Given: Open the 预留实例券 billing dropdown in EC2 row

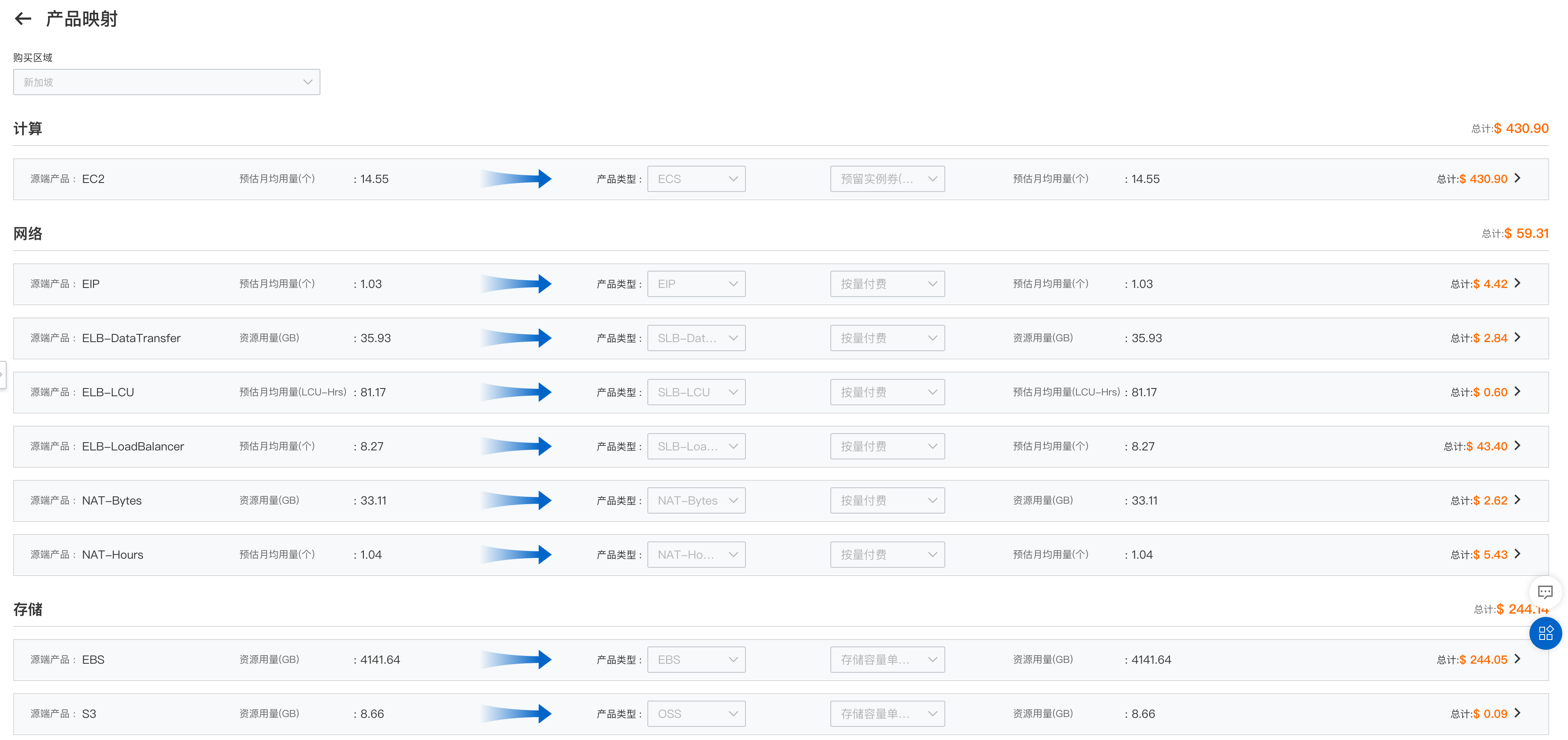Looking at the screenshot, I should [x=887, y=179].
